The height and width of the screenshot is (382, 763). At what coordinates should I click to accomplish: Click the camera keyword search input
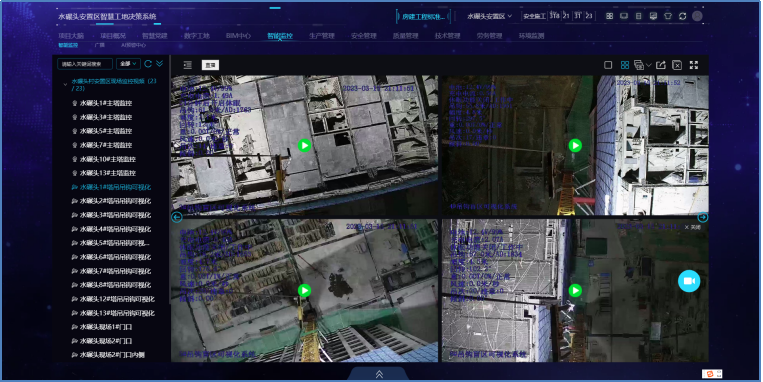click(85, 64)
